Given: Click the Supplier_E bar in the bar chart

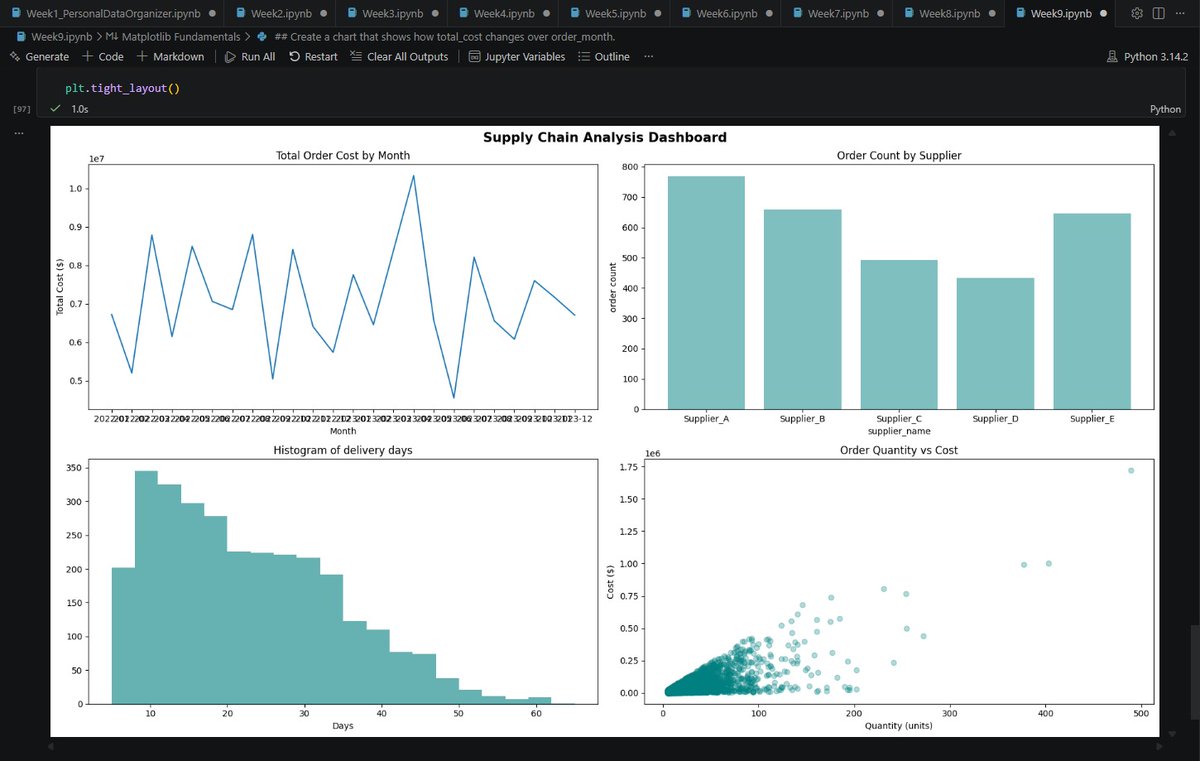Looking at the screenshot, I should (1092, 311).
